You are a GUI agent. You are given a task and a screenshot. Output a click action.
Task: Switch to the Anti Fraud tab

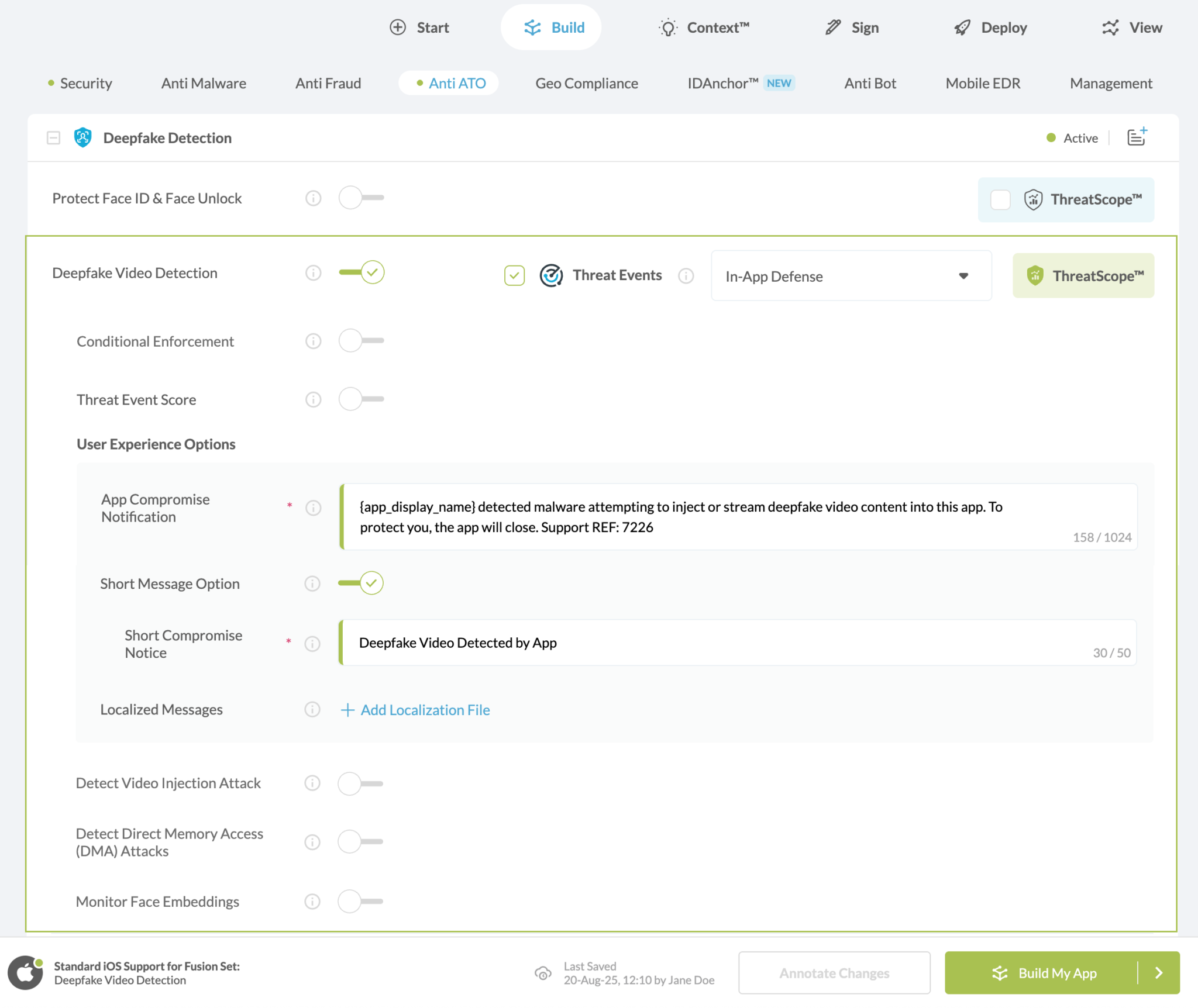(328, 83)
